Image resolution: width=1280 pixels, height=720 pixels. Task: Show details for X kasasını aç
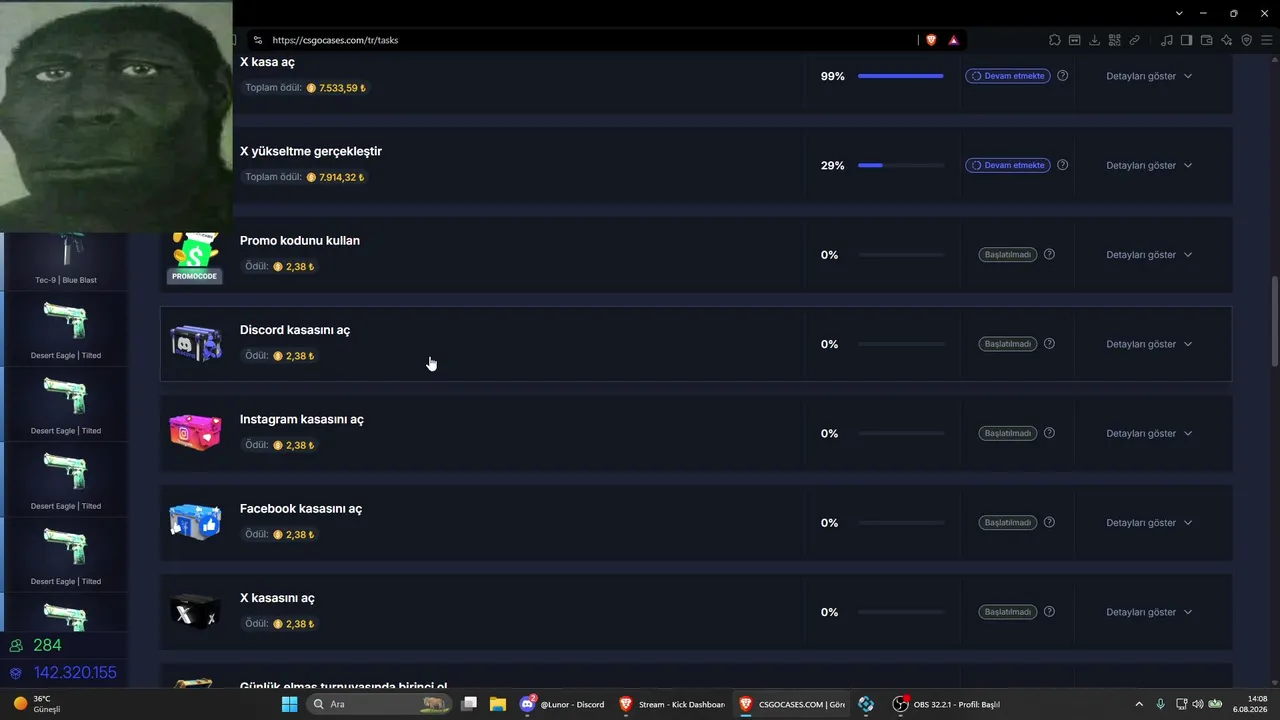tap(1149, 612)
